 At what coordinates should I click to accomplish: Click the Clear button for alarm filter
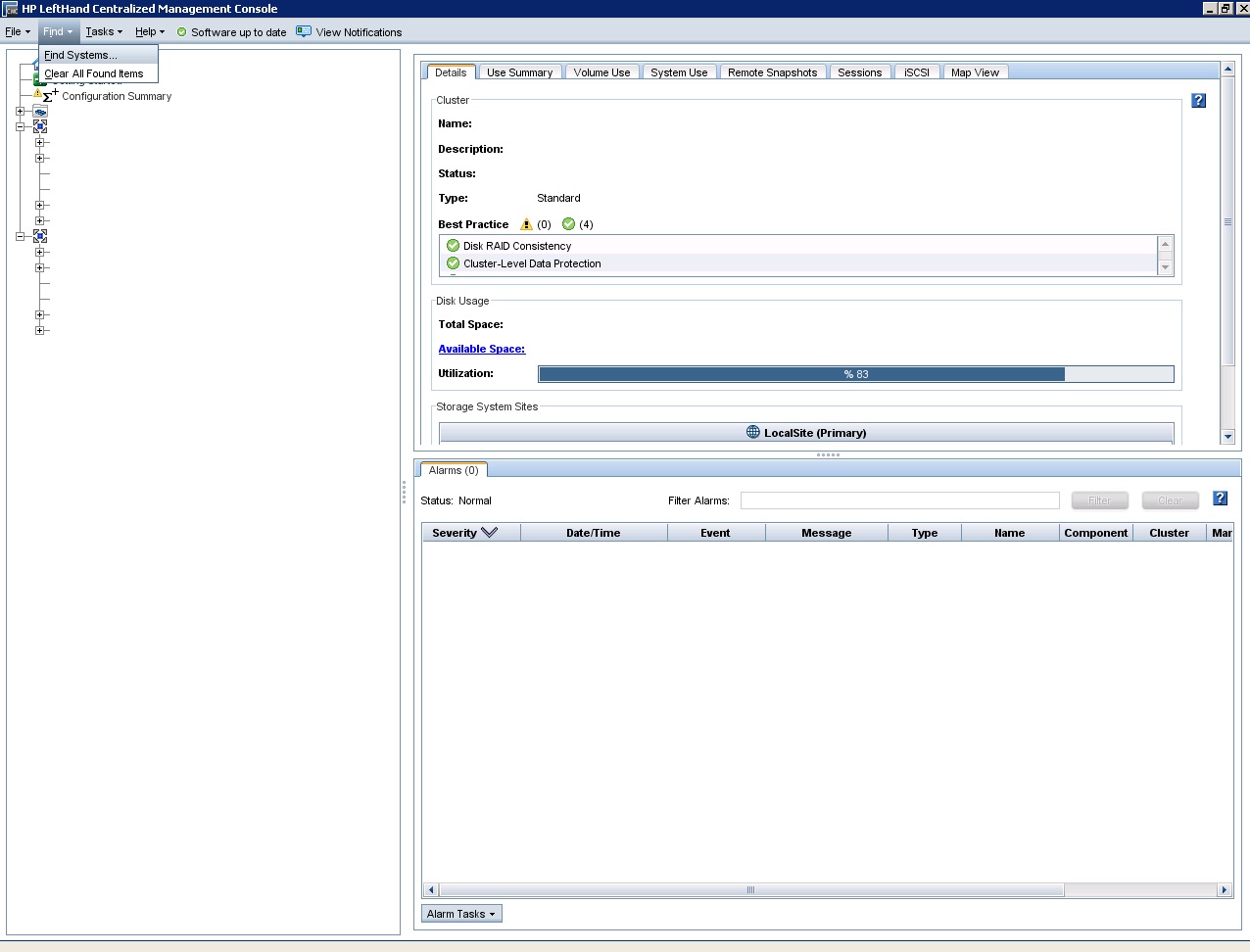[1170, 500]
